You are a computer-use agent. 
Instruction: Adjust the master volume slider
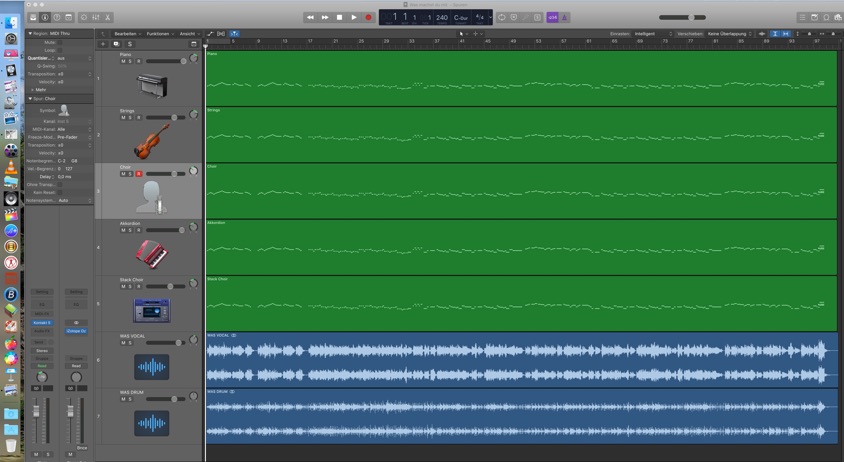[683, 17]
